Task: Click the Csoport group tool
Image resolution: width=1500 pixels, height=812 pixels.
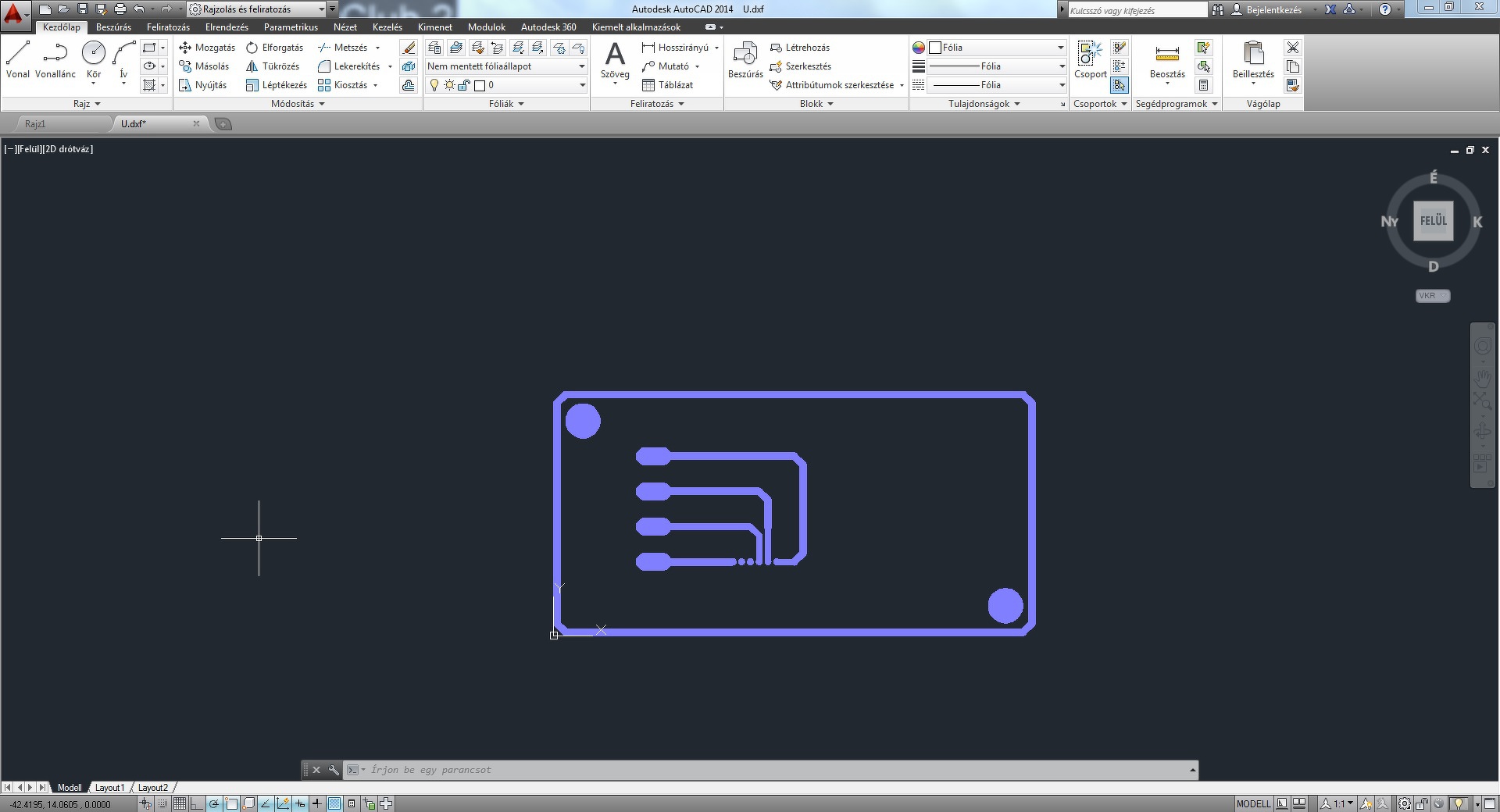Action: click(x=1090, y=60)
